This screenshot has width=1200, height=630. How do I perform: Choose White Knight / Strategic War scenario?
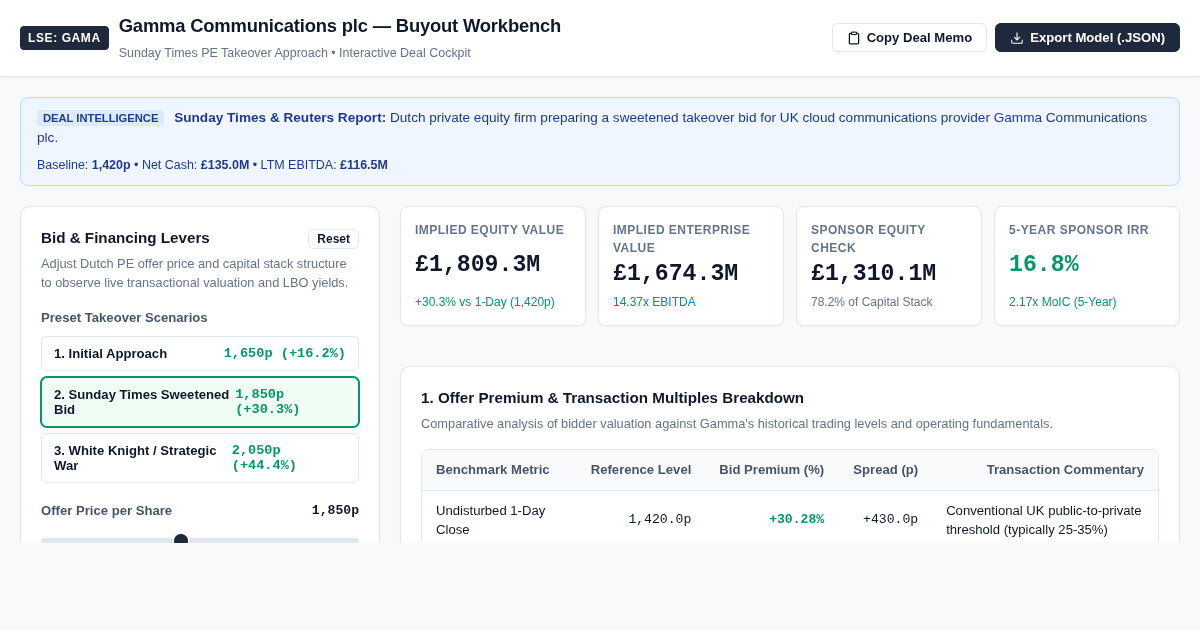click(200, 458)
